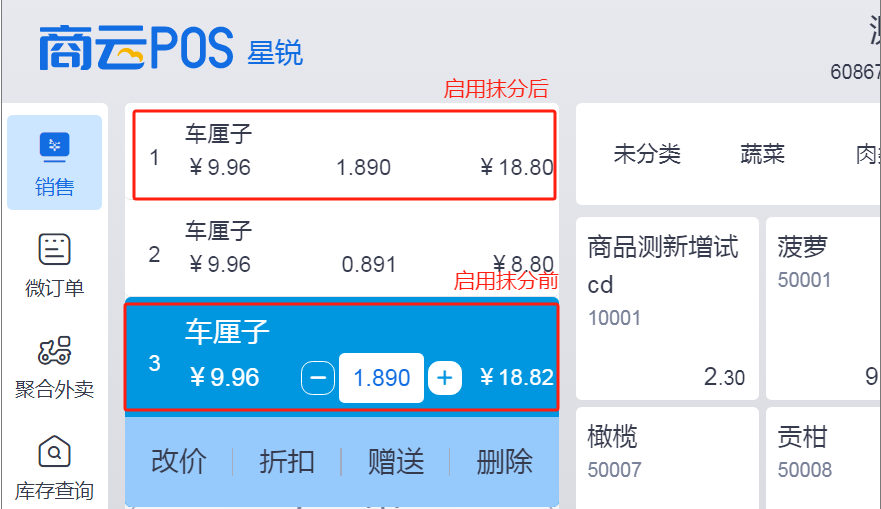This screenshot has width=881, height=509.
Task: Add product 商品测新增试cd 10001
Action: click(x=667, y=308)
